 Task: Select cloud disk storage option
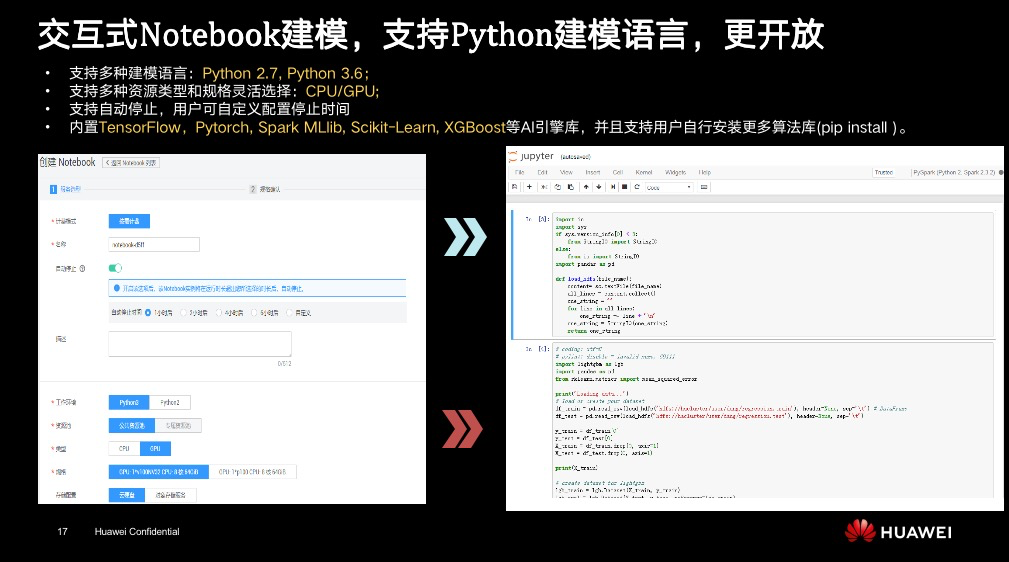127,495
